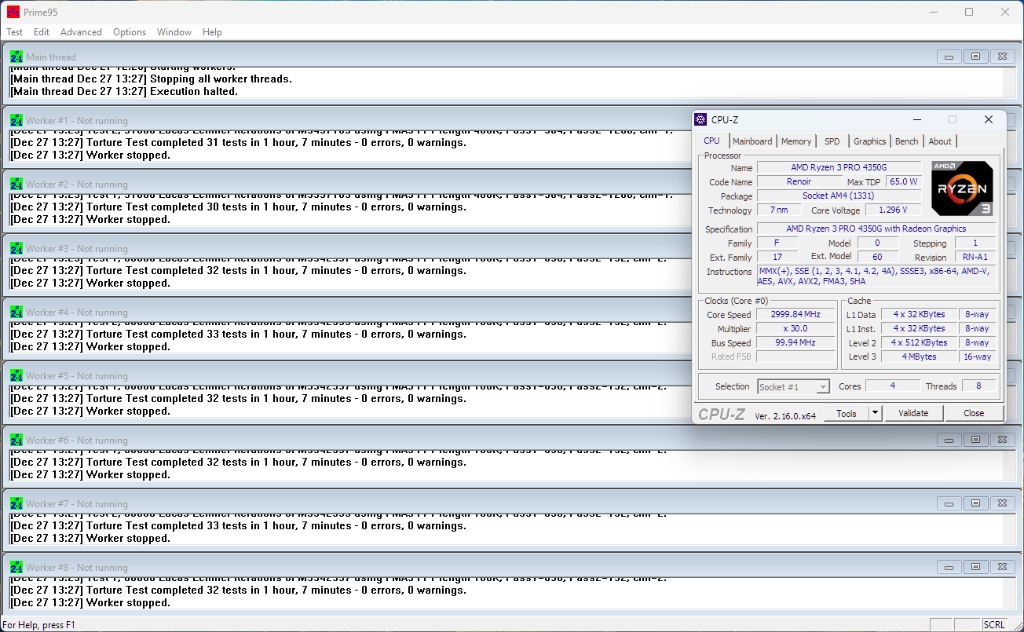Switch to the Mainboard tab

tap(752, 142)
